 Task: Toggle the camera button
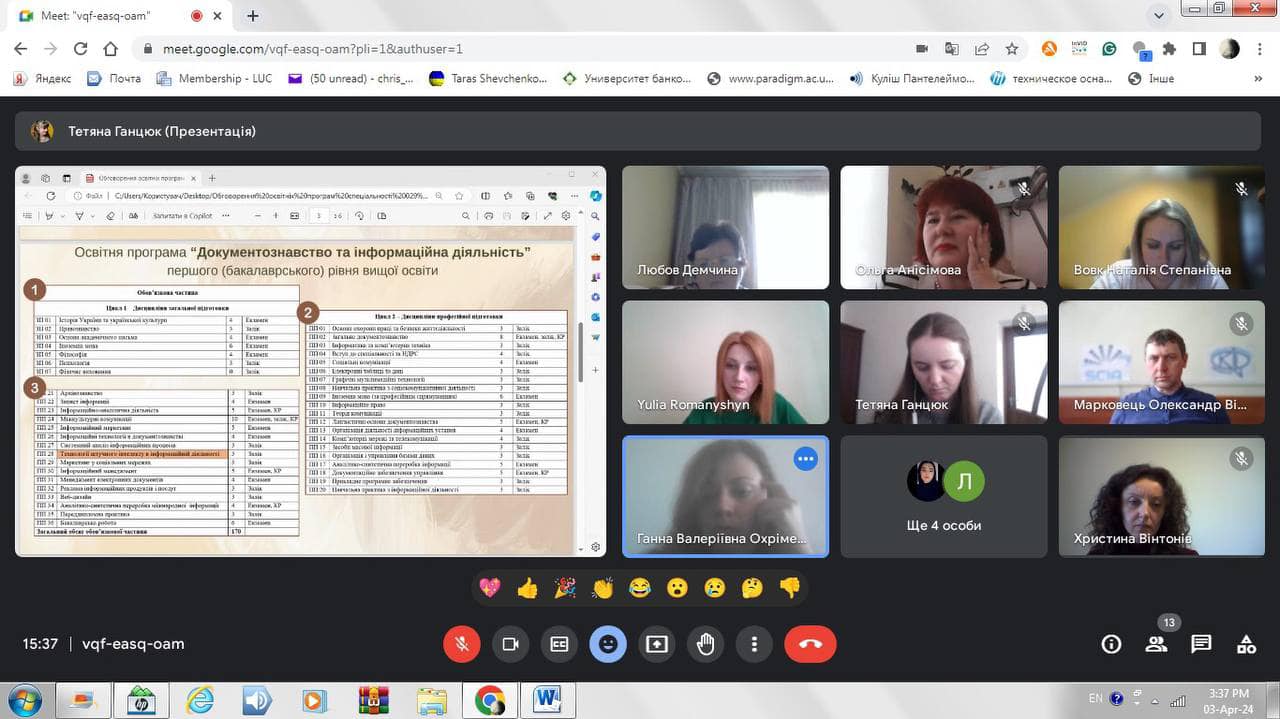tap(510, 644)
